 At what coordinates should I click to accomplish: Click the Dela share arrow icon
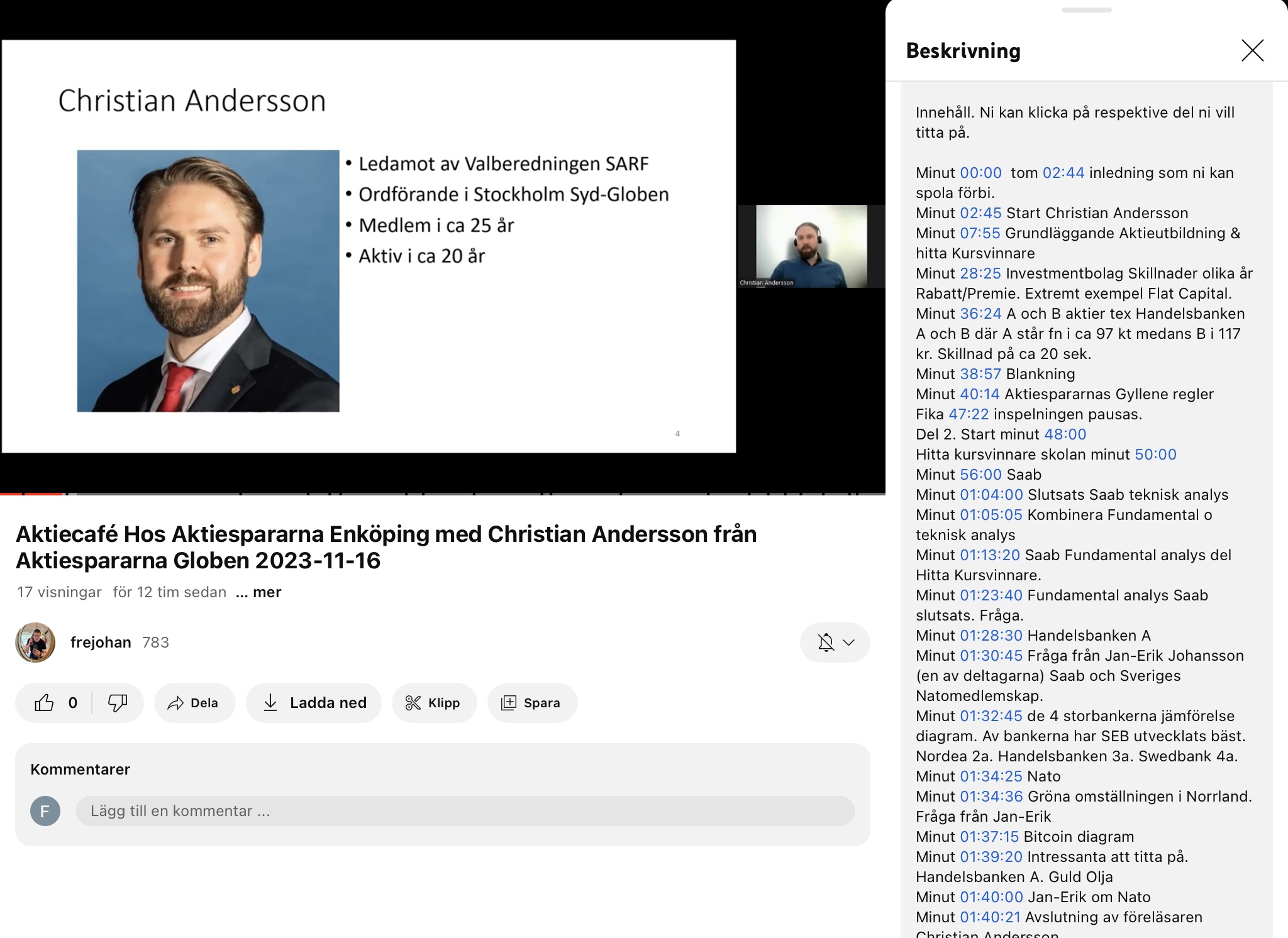click(175, 703)
